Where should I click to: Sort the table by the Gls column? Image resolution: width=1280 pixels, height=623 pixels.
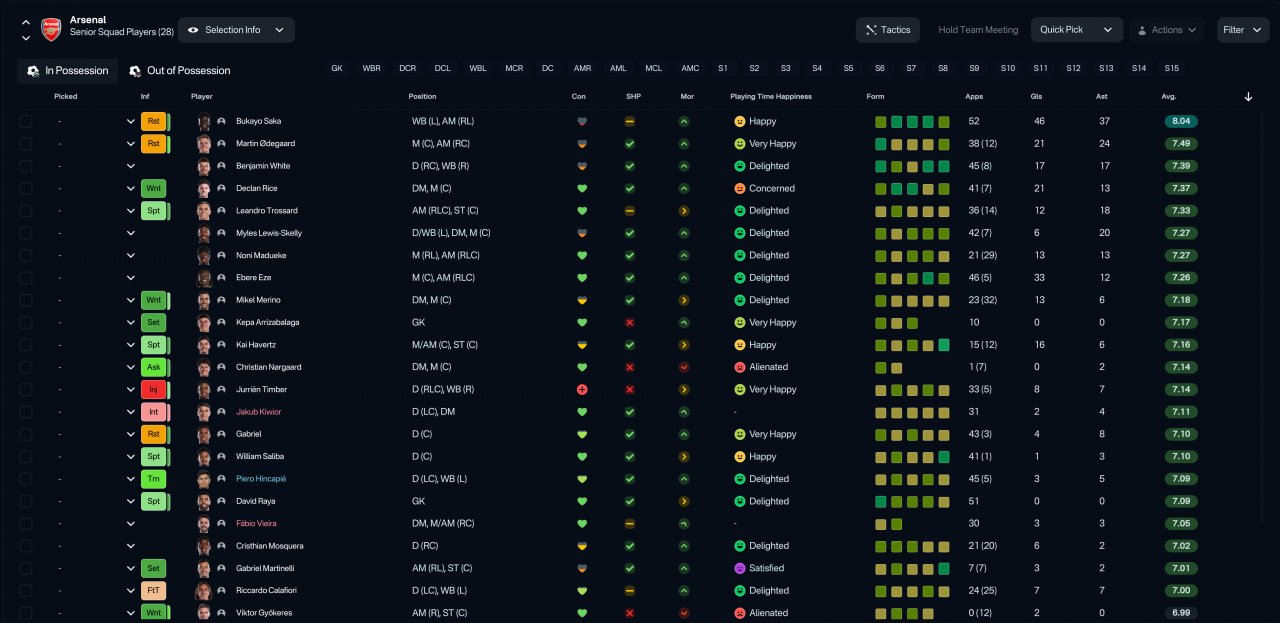pyautogui.click(x=1036, y=97)
